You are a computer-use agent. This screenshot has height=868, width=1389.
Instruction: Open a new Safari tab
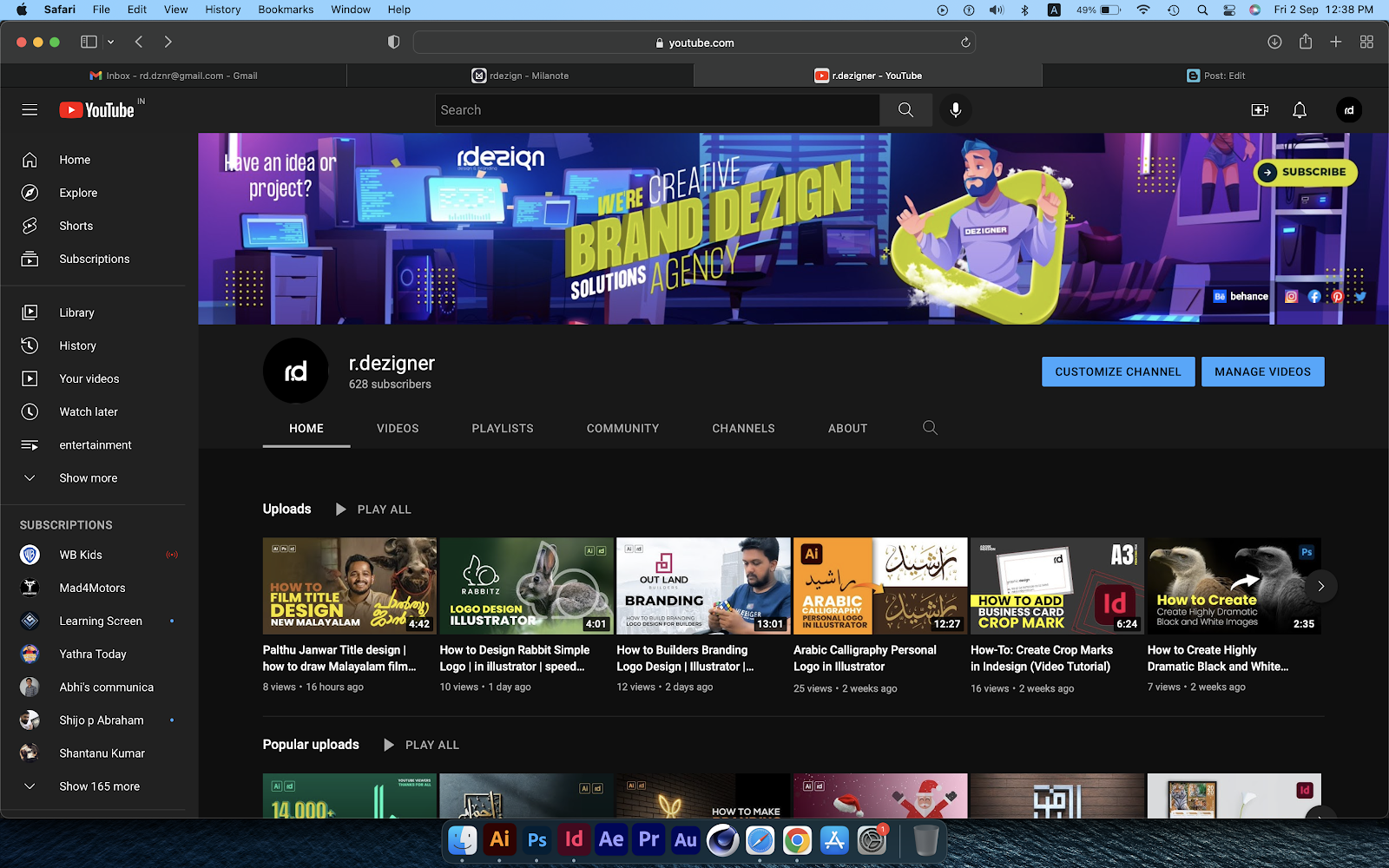pyautogui.click(x=1336, y=42)
